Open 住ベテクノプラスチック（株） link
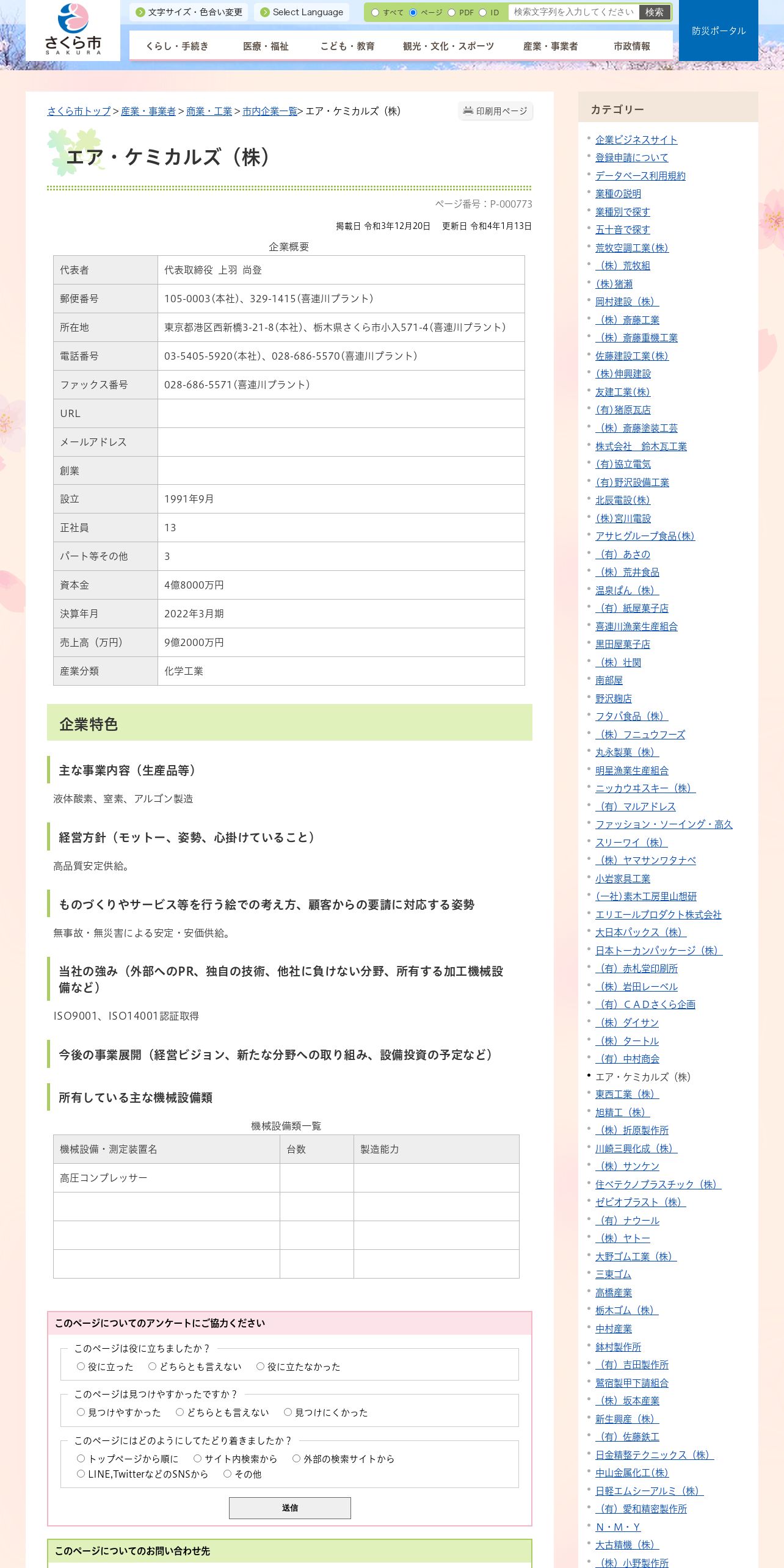The height and width of the screenshot is (1568, 784). pyautogui.click(x=658, y=1185)
